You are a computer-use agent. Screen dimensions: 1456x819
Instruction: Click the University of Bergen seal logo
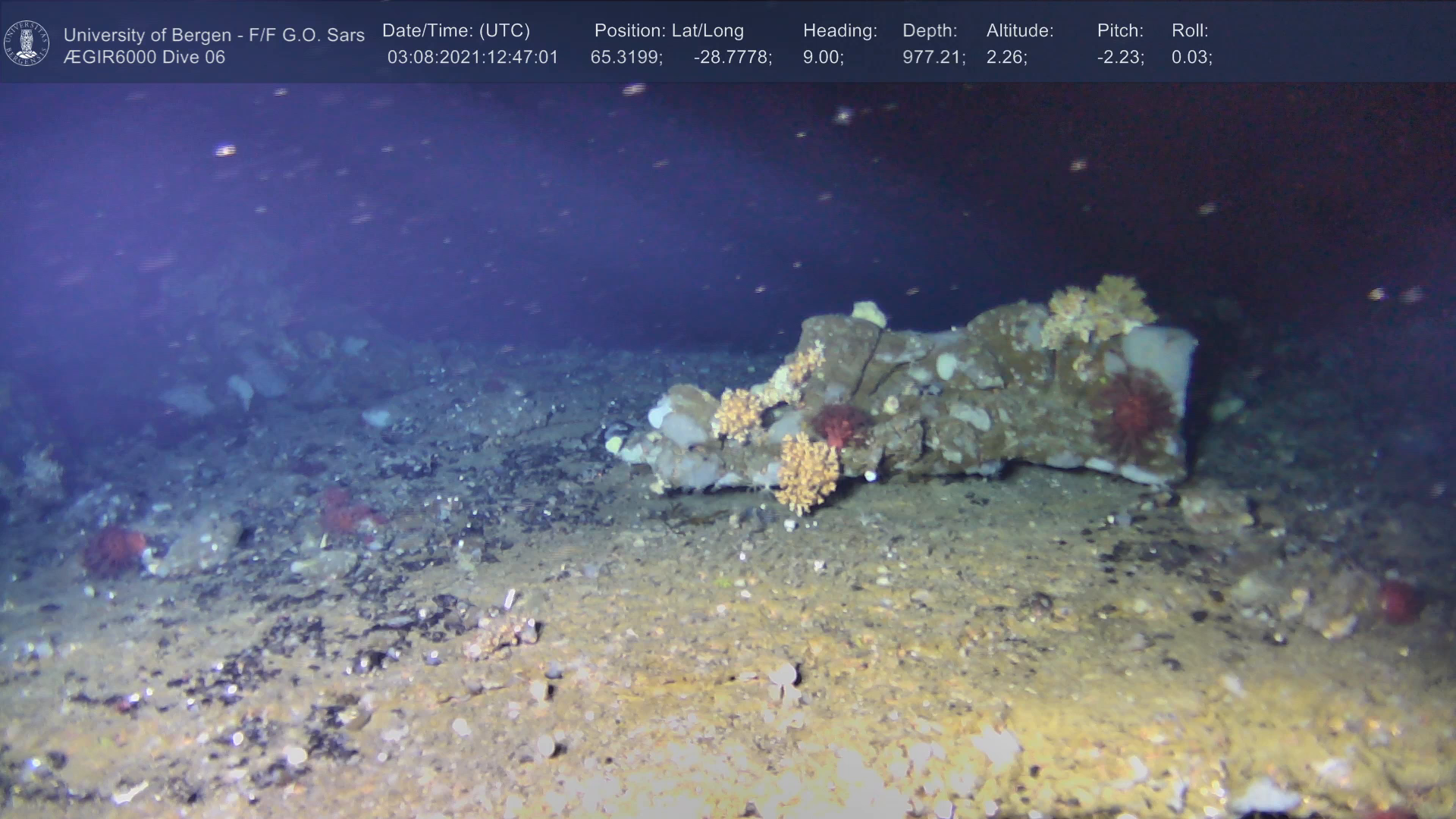(x=27, y=42)
